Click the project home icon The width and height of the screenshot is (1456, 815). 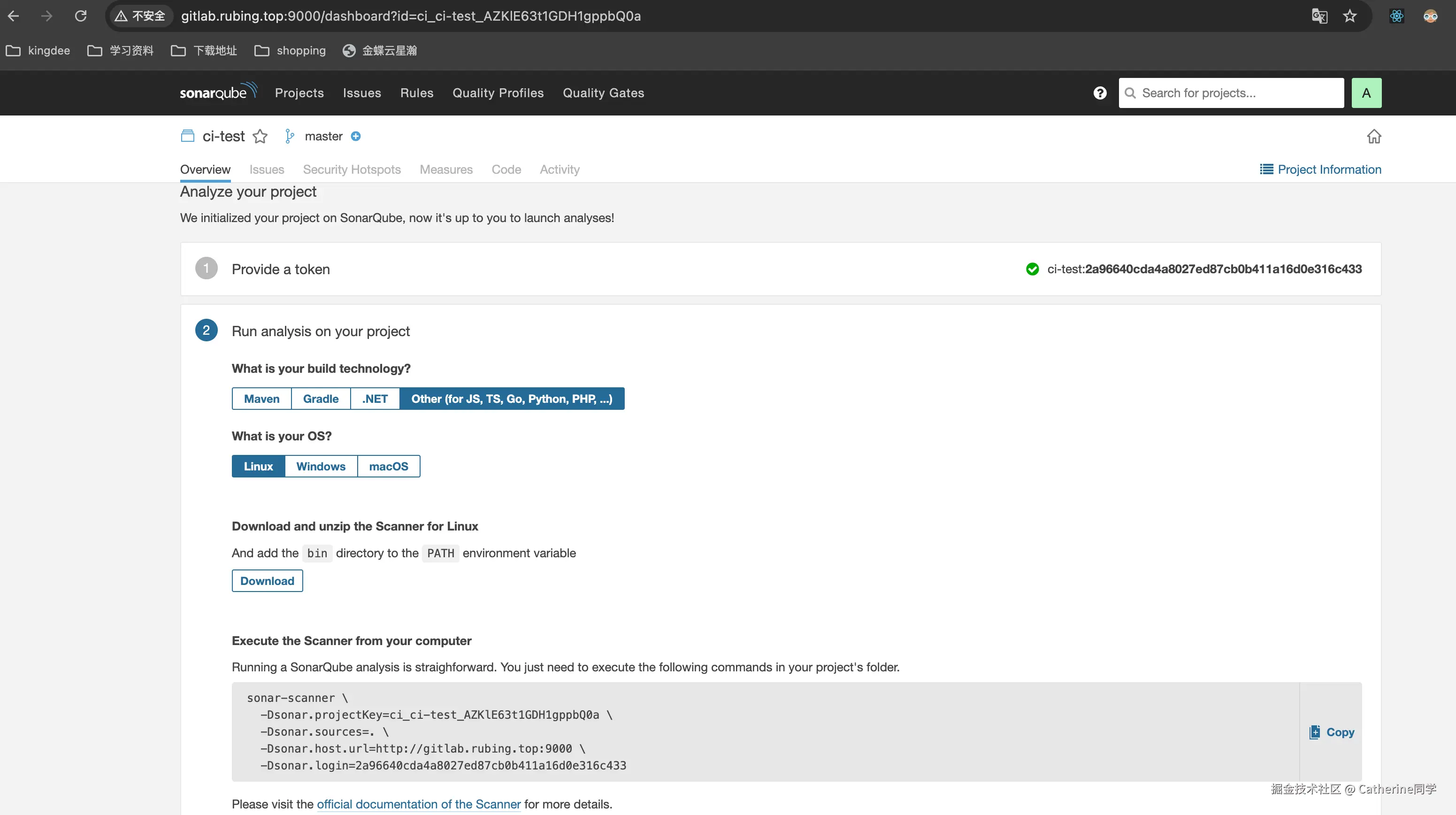click(1373, 136)
